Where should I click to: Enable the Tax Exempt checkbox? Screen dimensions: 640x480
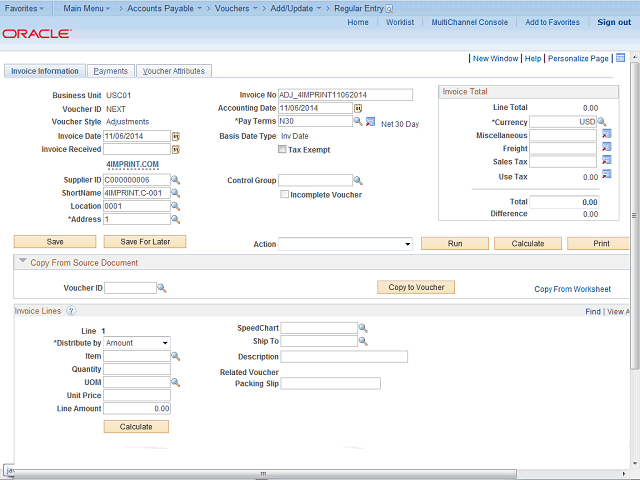pyautogui.click(x=282, y=150)
